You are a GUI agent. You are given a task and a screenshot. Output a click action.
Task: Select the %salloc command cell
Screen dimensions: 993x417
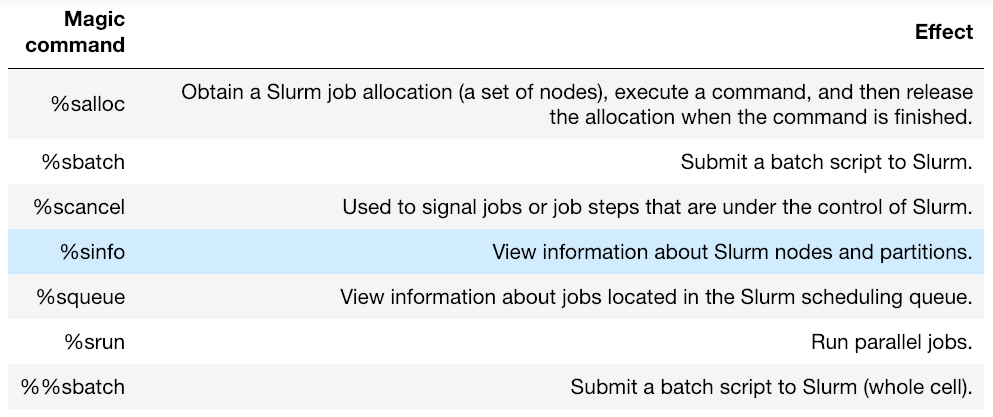click(88, 104)
